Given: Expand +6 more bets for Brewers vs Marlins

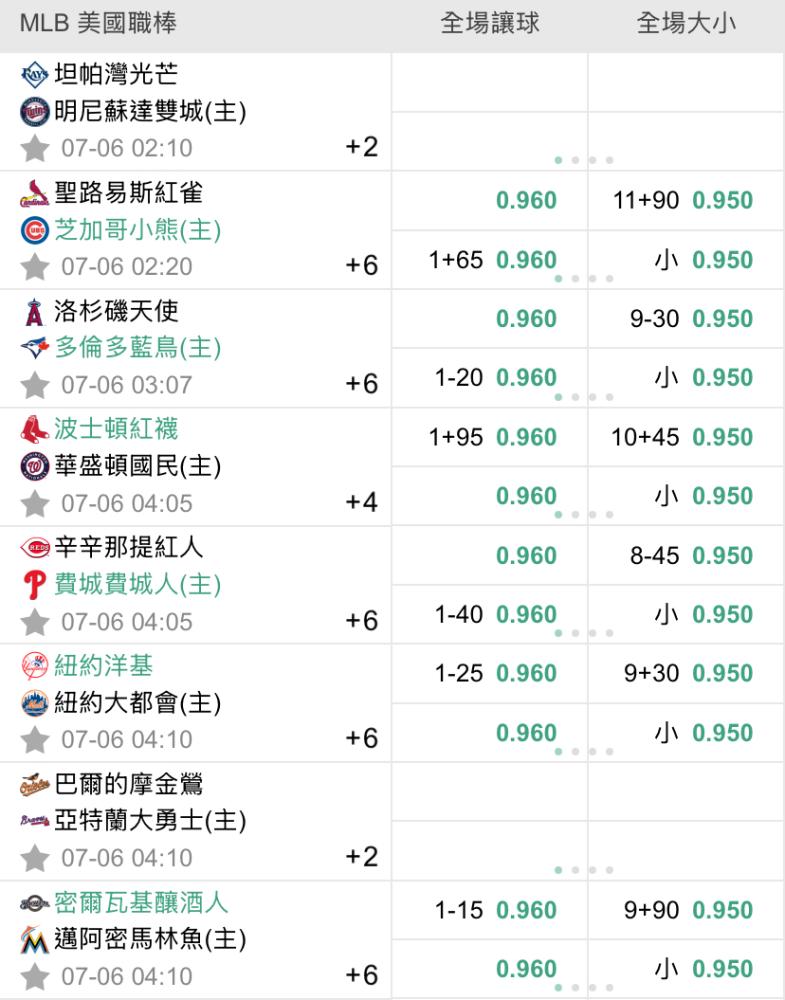Looking at the screenshot, I should (x=361, y=975).
